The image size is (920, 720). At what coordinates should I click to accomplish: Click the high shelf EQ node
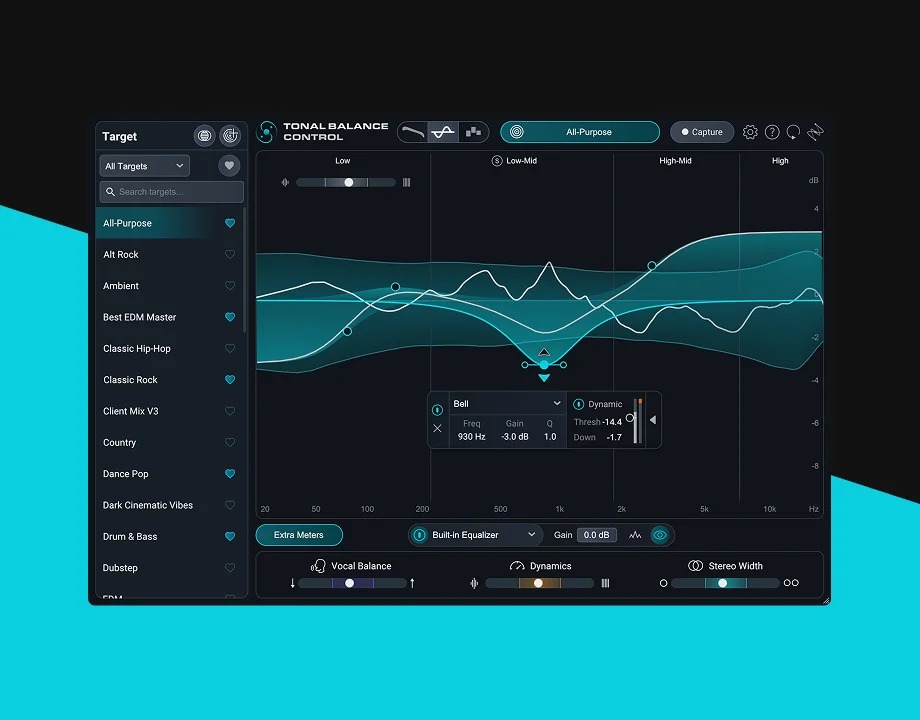coord(651,266)
